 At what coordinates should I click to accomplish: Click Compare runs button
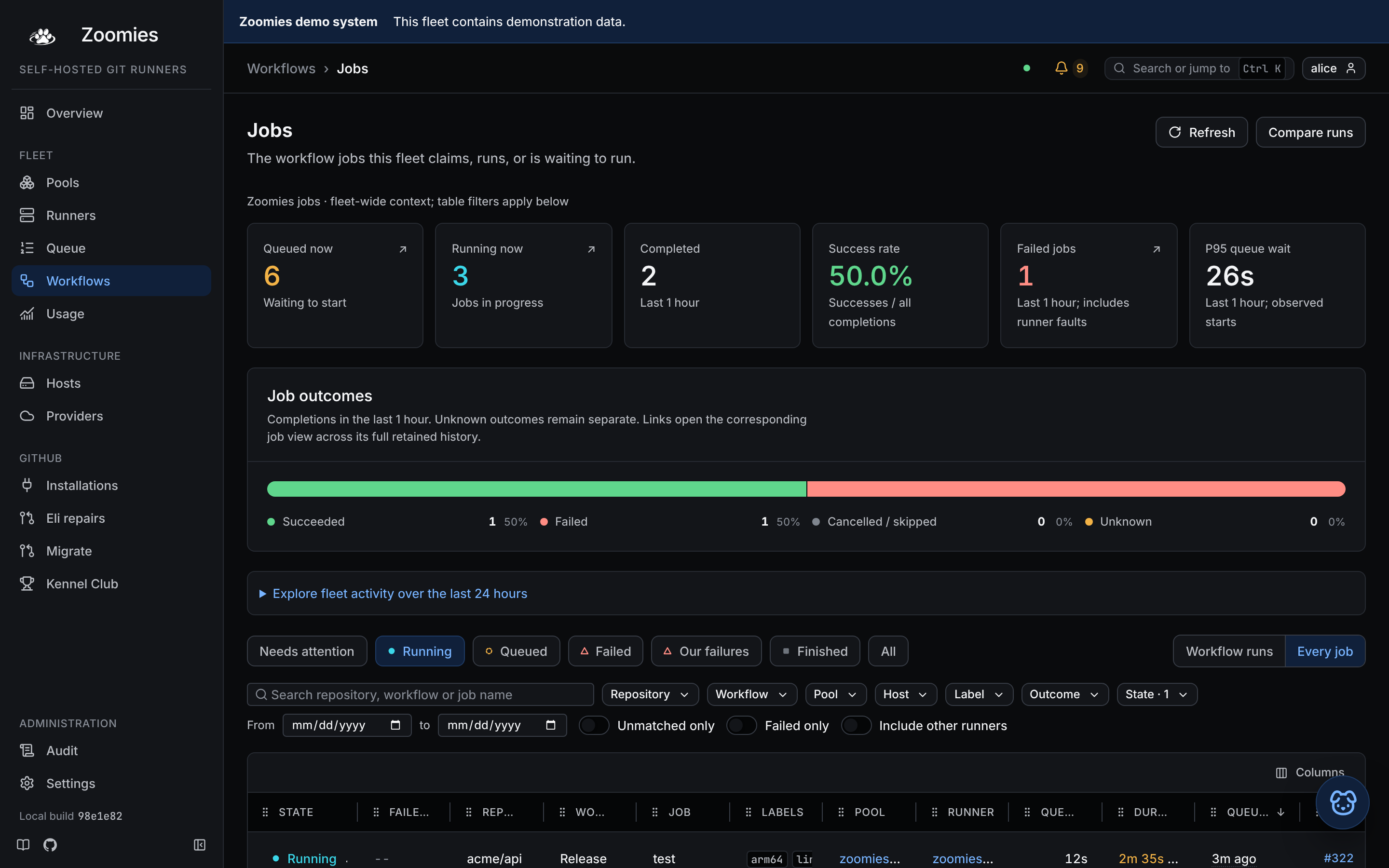tap(1310, 132)
